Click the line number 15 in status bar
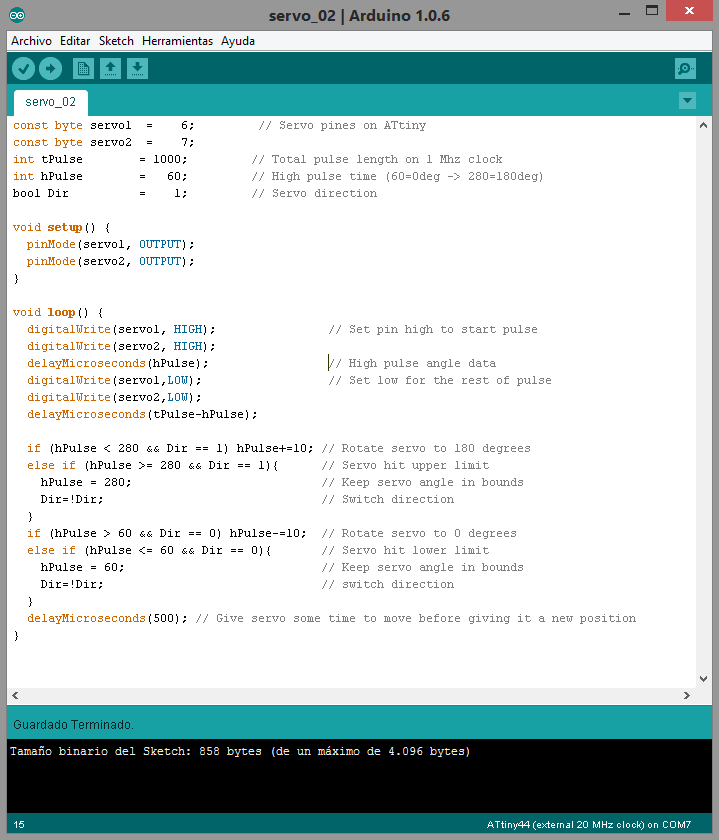This screenshot has height=840, width=719. [x=19, y=824]
